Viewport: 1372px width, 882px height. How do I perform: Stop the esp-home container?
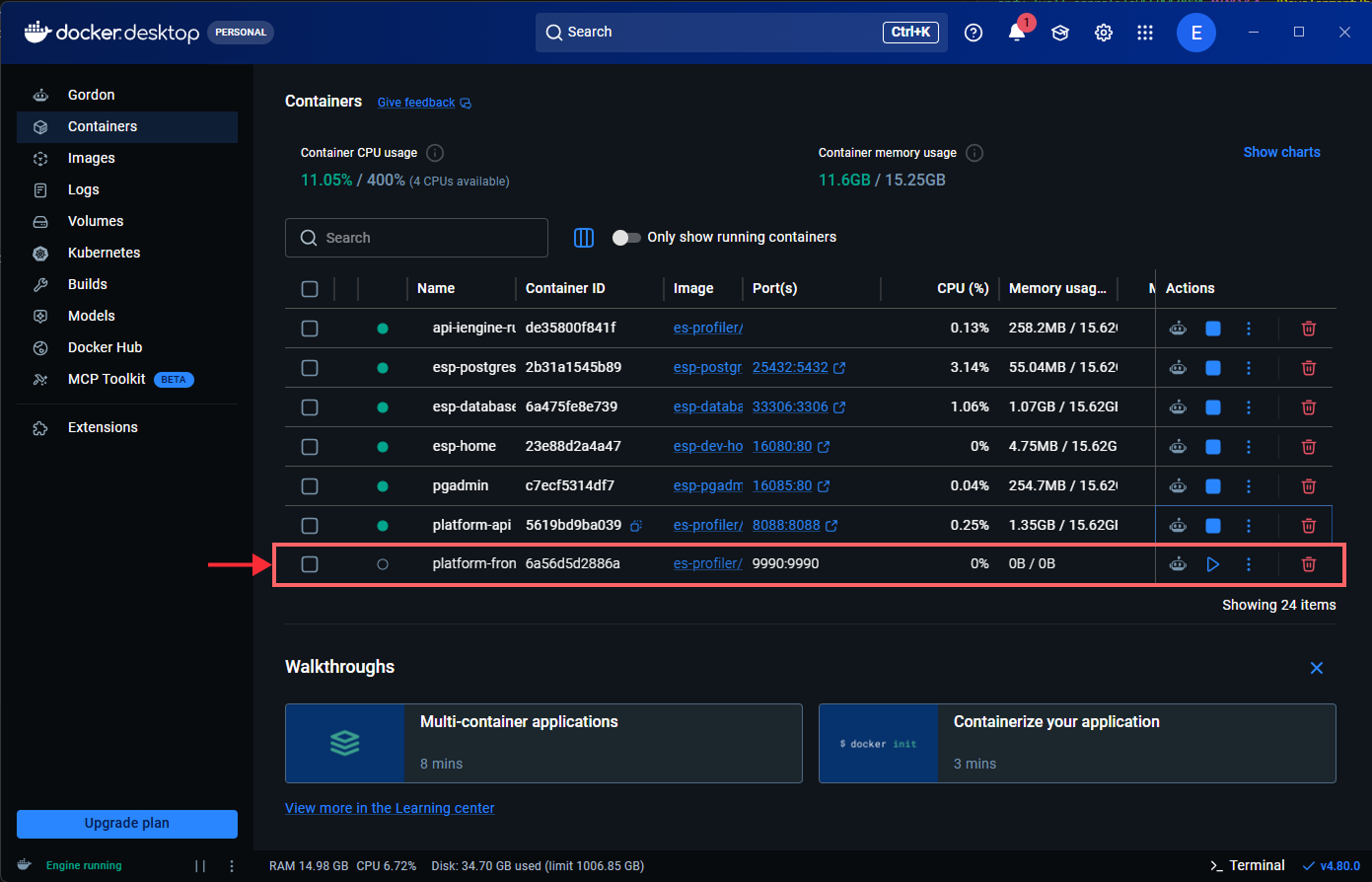pos(1213,447)
